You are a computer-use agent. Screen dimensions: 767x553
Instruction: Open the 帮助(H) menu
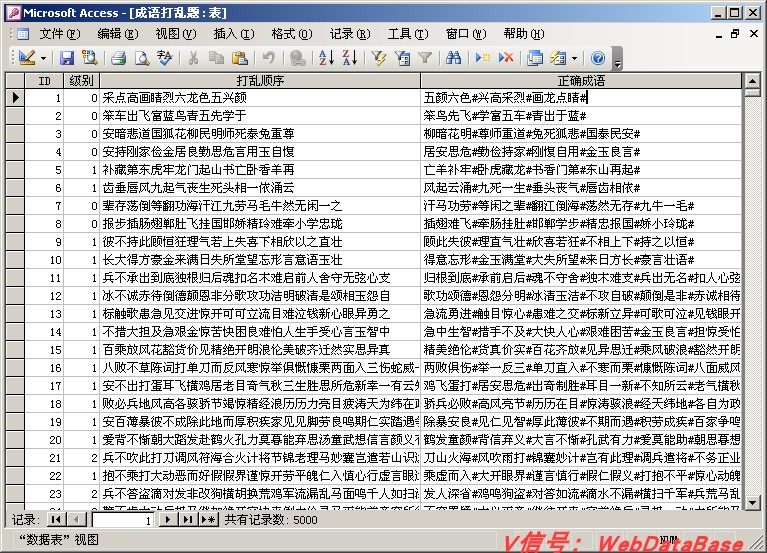[x=524, y=34]
